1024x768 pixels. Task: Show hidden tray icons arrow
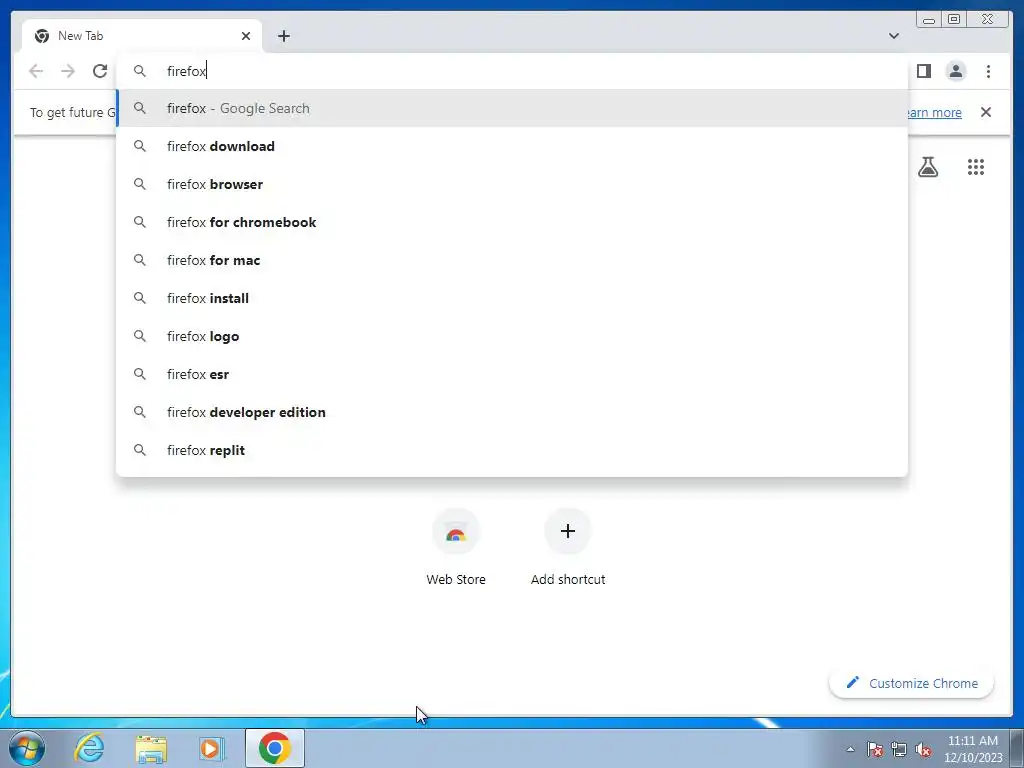click(x=850, y=749)
